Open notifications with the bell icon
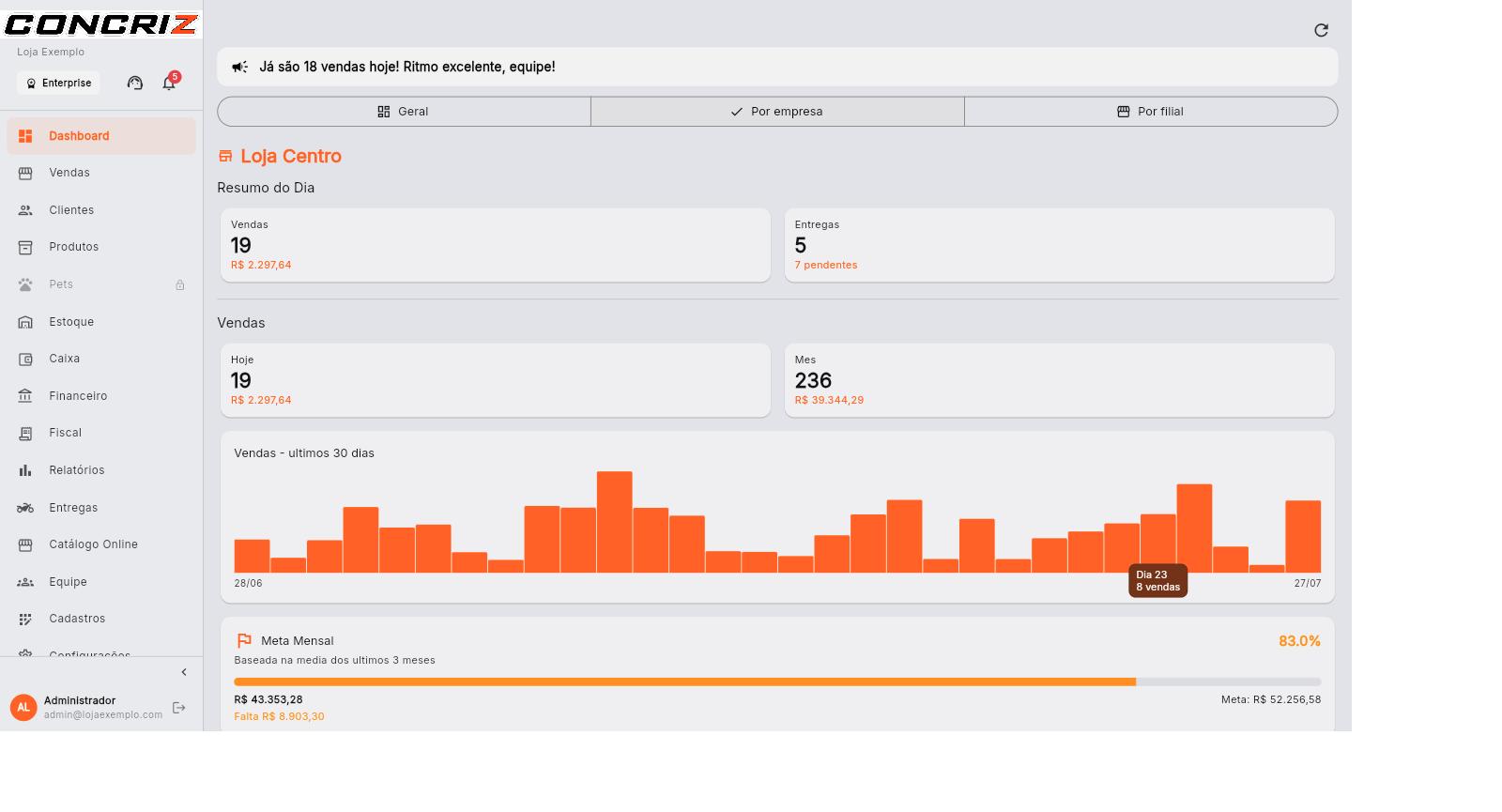The width and height of the screenshot is (1502, 812). pyautogui.click(x=169, y=83)
